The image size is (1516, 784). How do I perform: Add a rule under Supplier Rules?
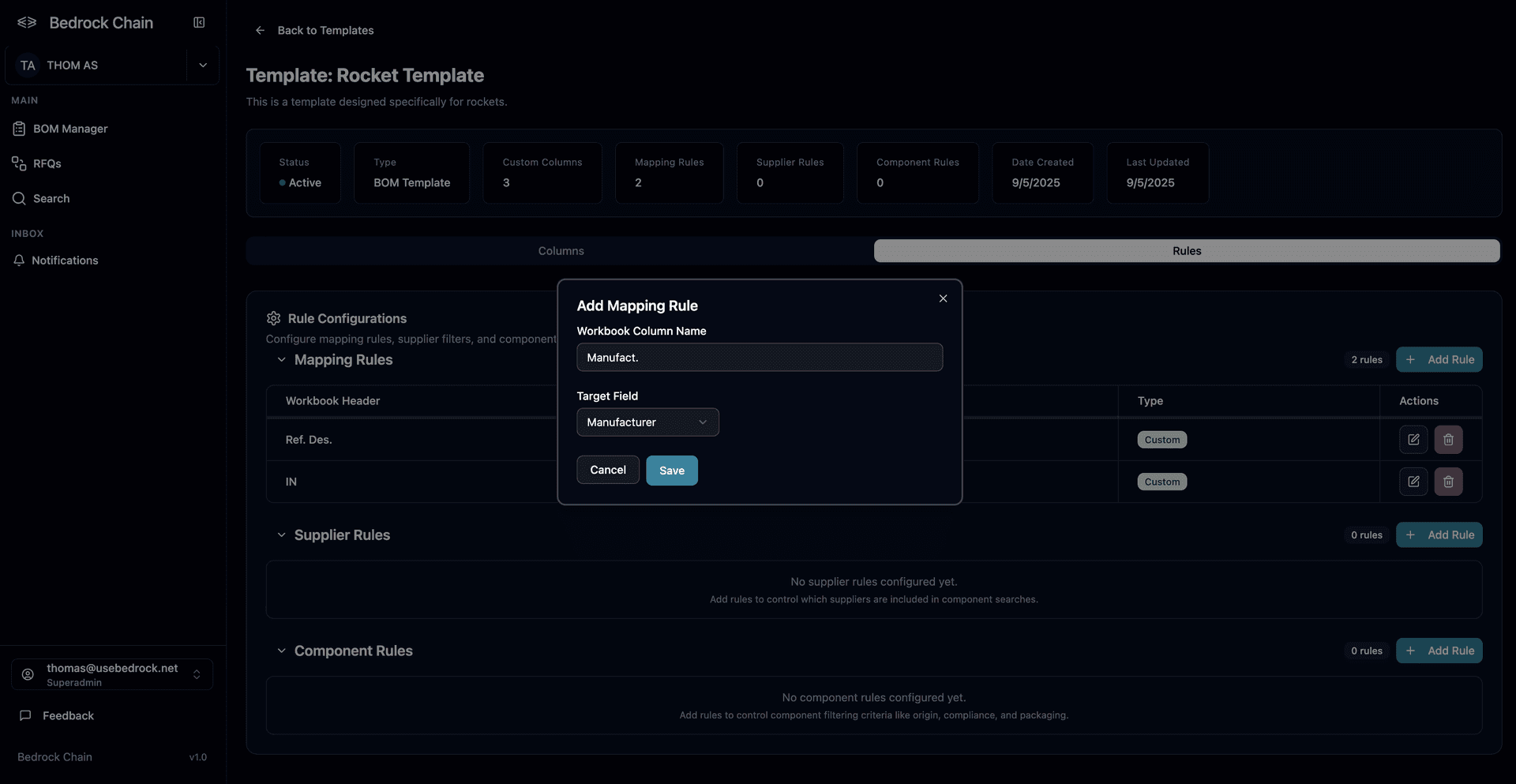coord(1439,535)
